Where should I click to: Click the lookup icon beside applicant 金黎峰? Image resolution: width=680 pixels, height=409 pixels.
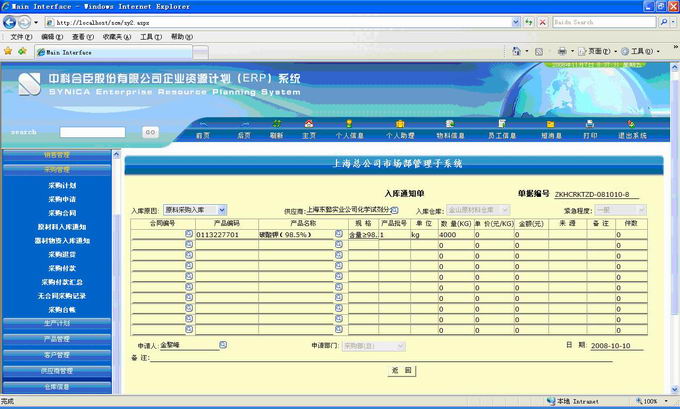(x=223, y=345)
